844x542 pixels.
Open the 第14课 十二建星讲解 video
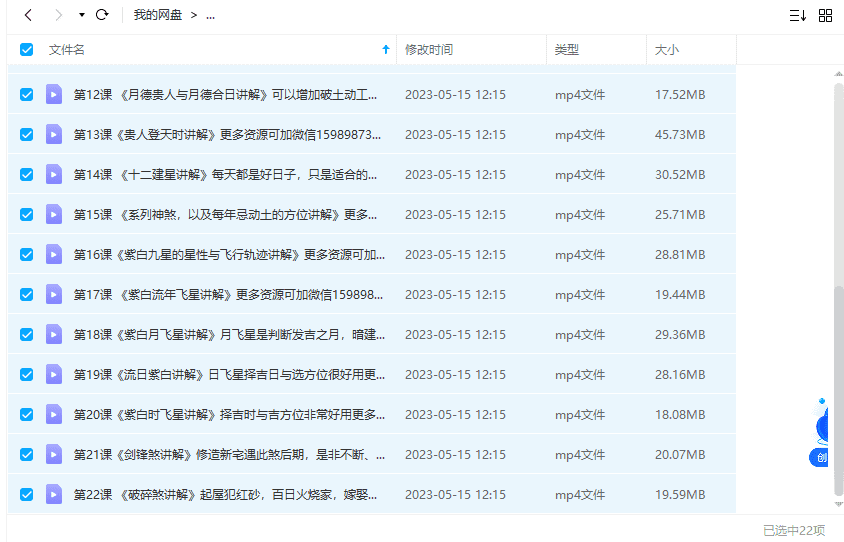click(x=225, y=174)
